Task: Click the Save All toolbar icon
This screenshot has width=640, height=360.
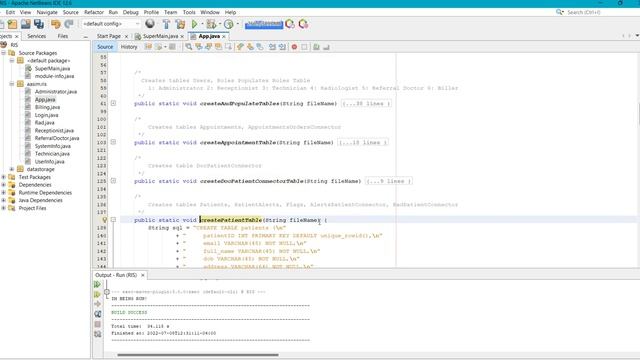Action: pyautogui.click(x=39, y=24)
